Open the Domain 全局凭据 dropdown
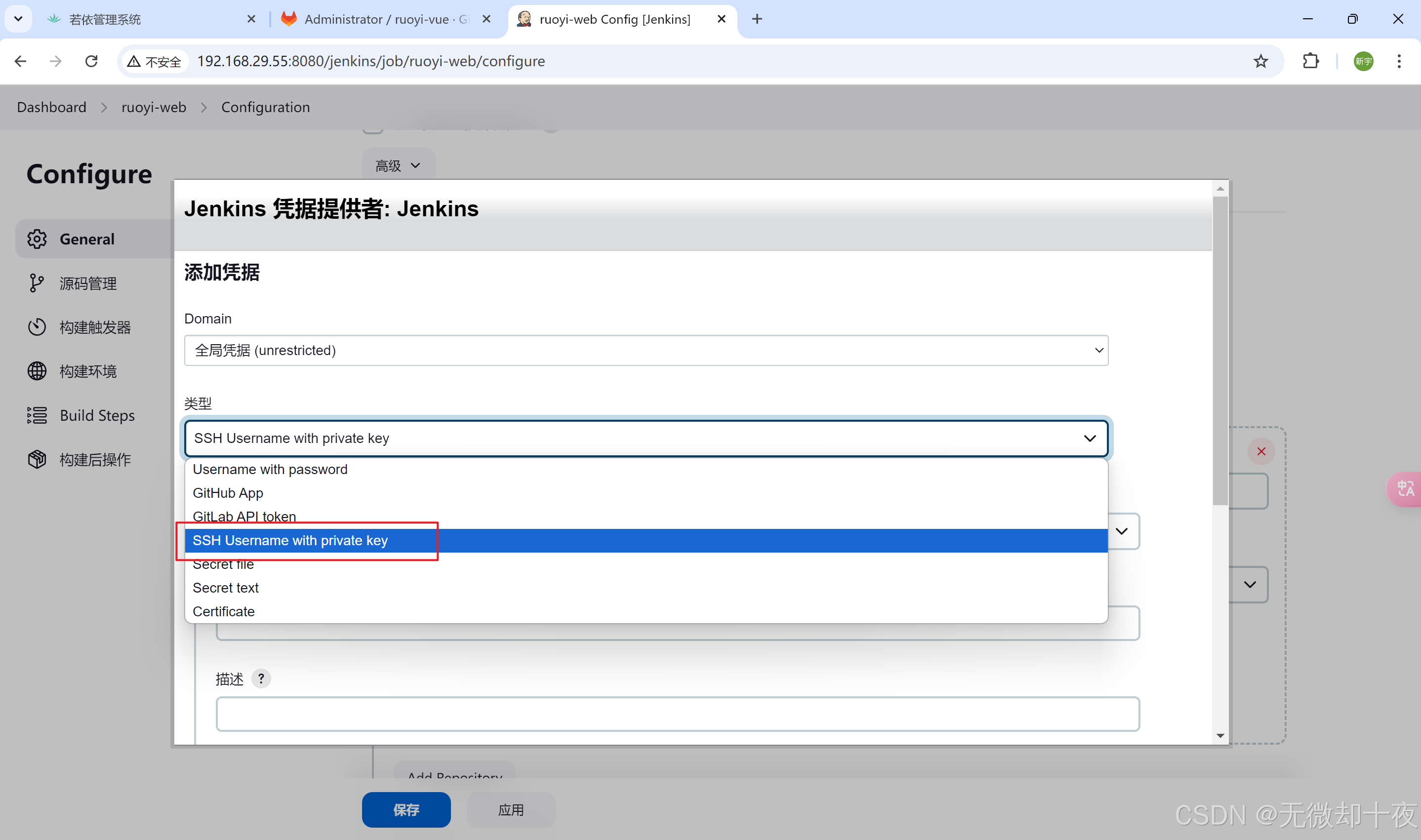Screen dimensions: 1421x840 646,351
